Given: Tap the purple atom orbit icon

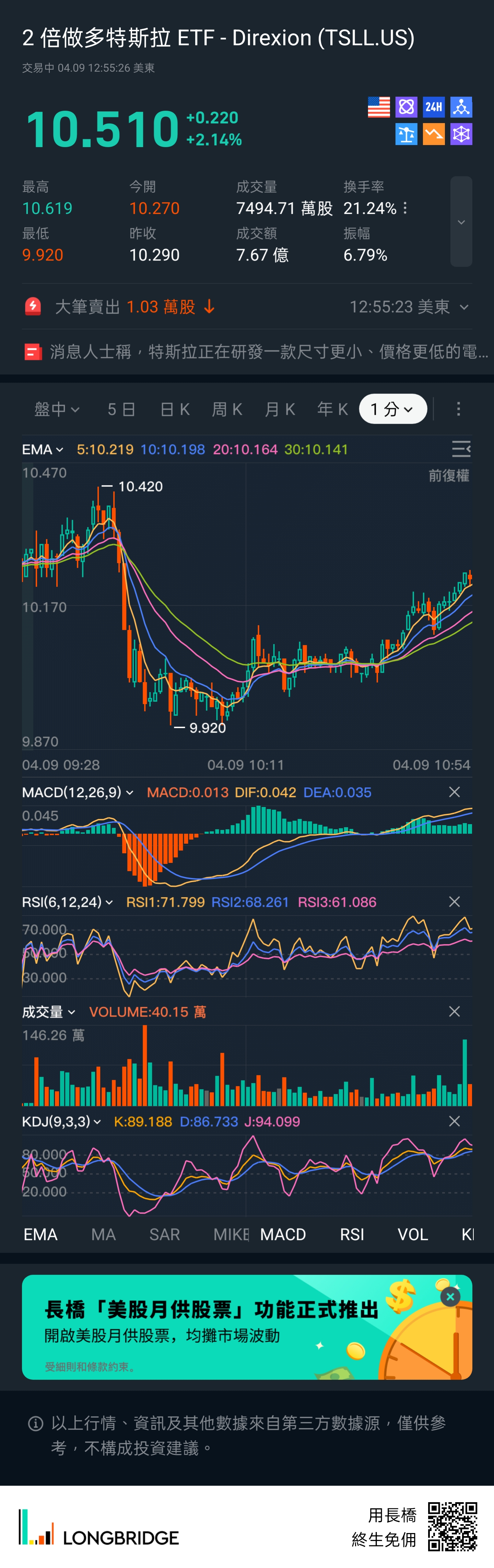Looking at the screenshot, I should [406, 107].
